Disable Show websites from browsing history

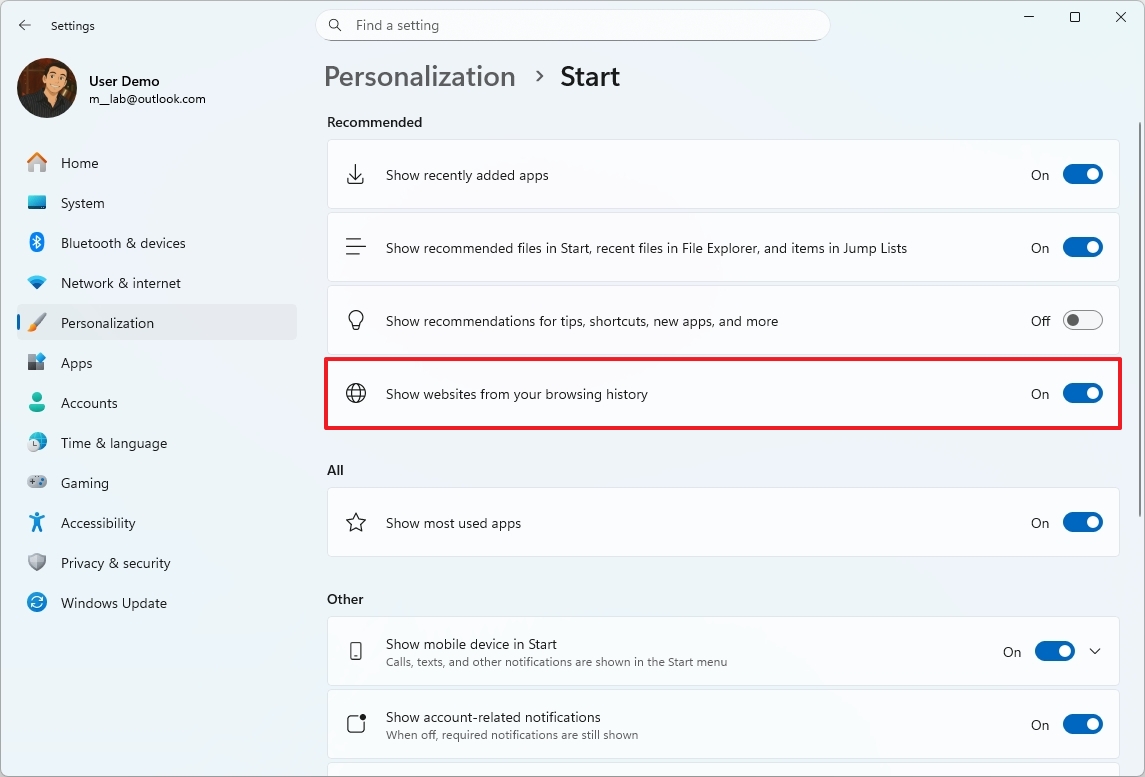(x=1082, y=394)
